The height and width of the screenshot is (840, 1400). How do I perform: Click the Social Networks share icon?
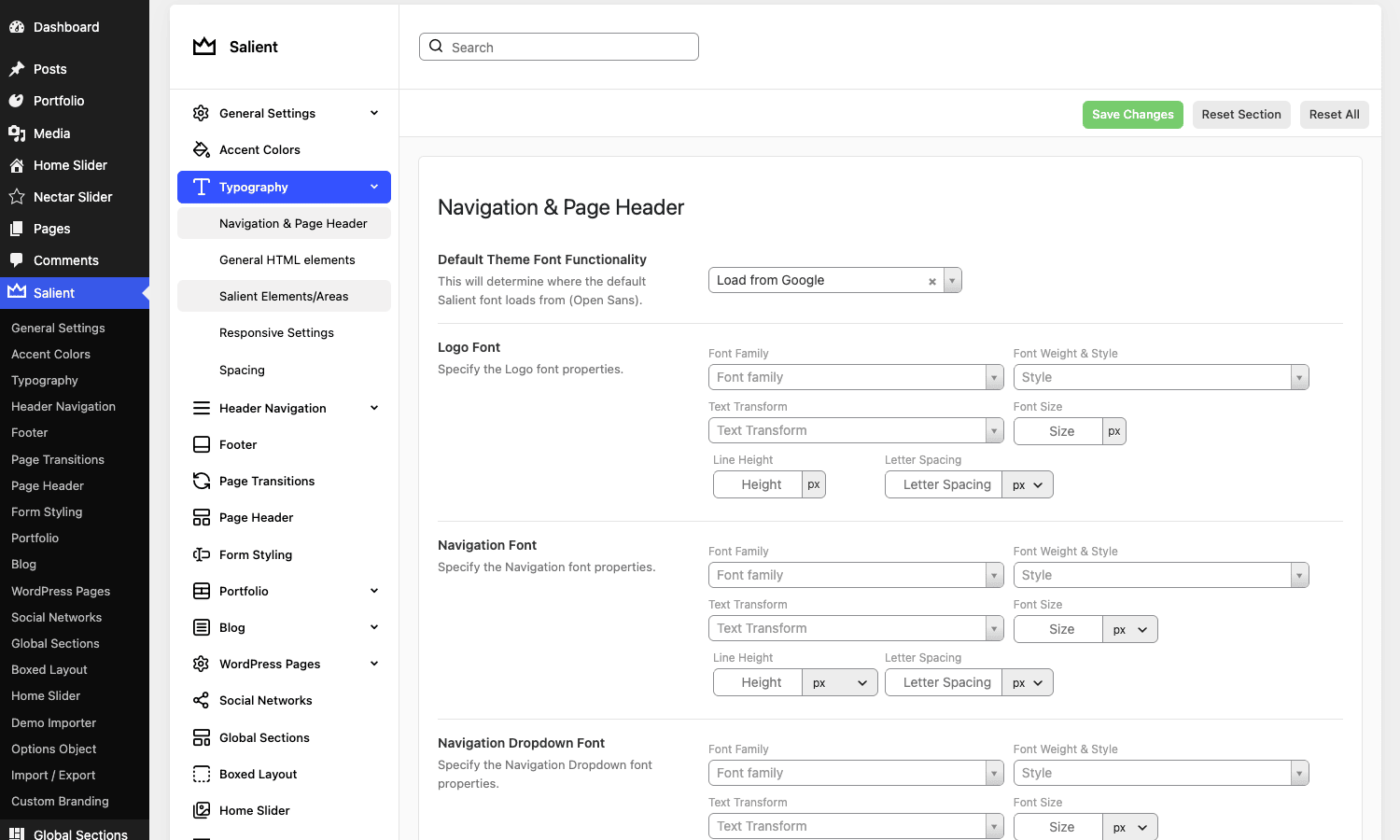(201, 700)
